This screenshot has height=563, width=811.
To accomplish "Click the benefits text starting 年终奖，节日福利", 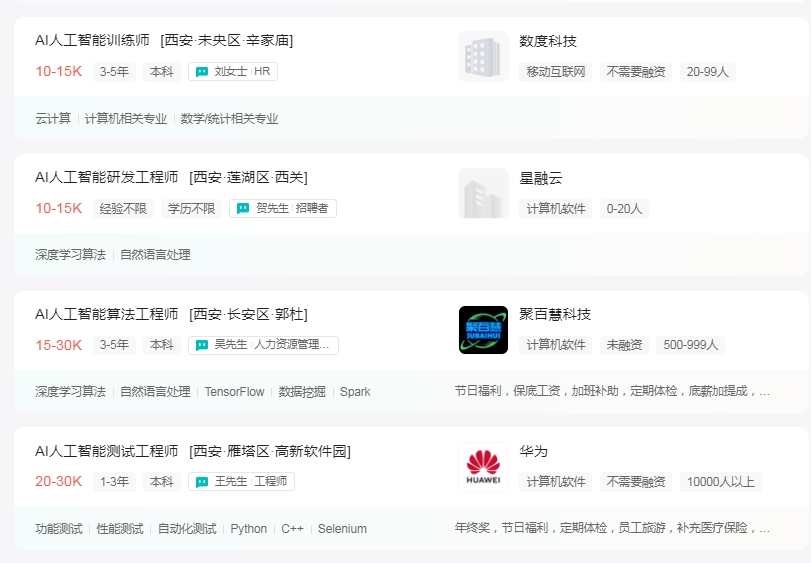I will point(612,528).
